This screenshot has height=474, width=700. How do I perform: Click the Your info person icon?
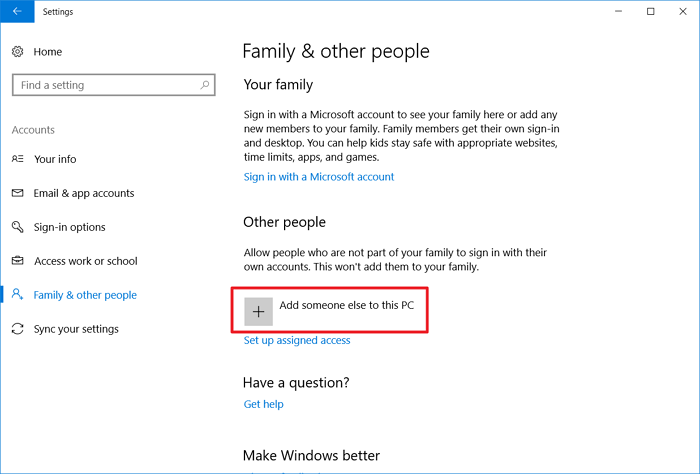tap(18, 159)
